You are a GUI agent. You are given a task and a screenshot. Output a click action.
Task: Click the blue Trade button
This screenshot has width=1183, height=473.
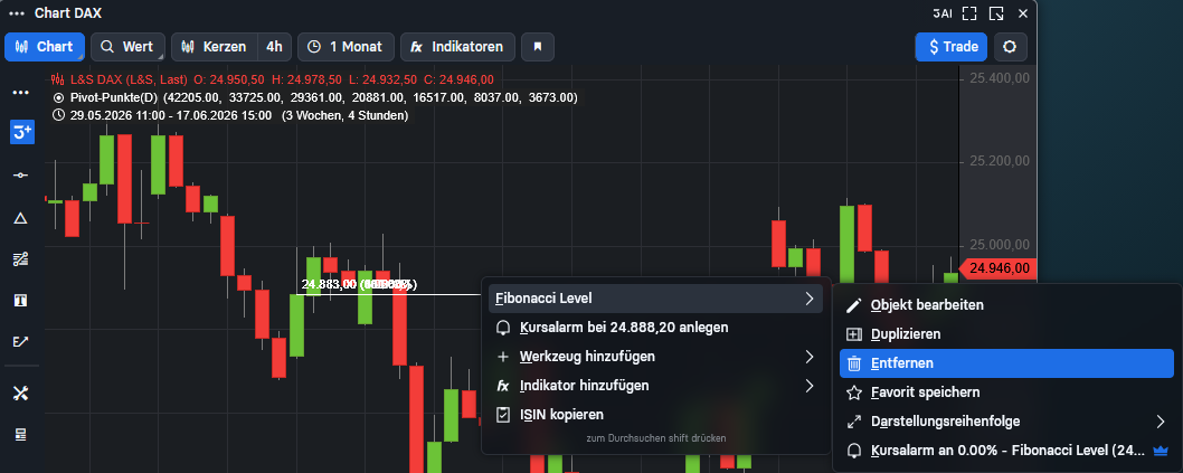click(951, 47)
